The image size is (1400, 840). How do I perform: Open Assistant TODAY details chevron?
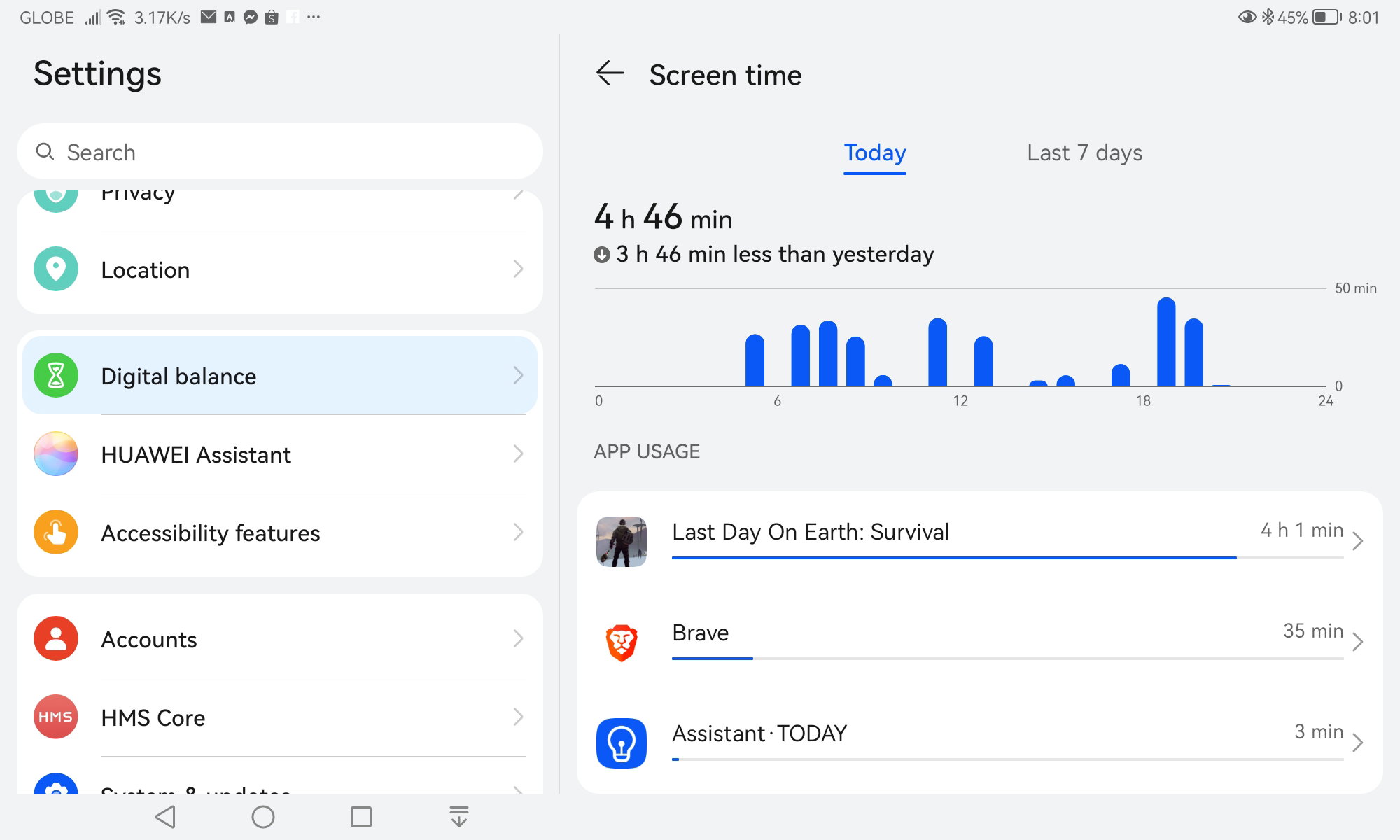click(x=1358, y=743)
